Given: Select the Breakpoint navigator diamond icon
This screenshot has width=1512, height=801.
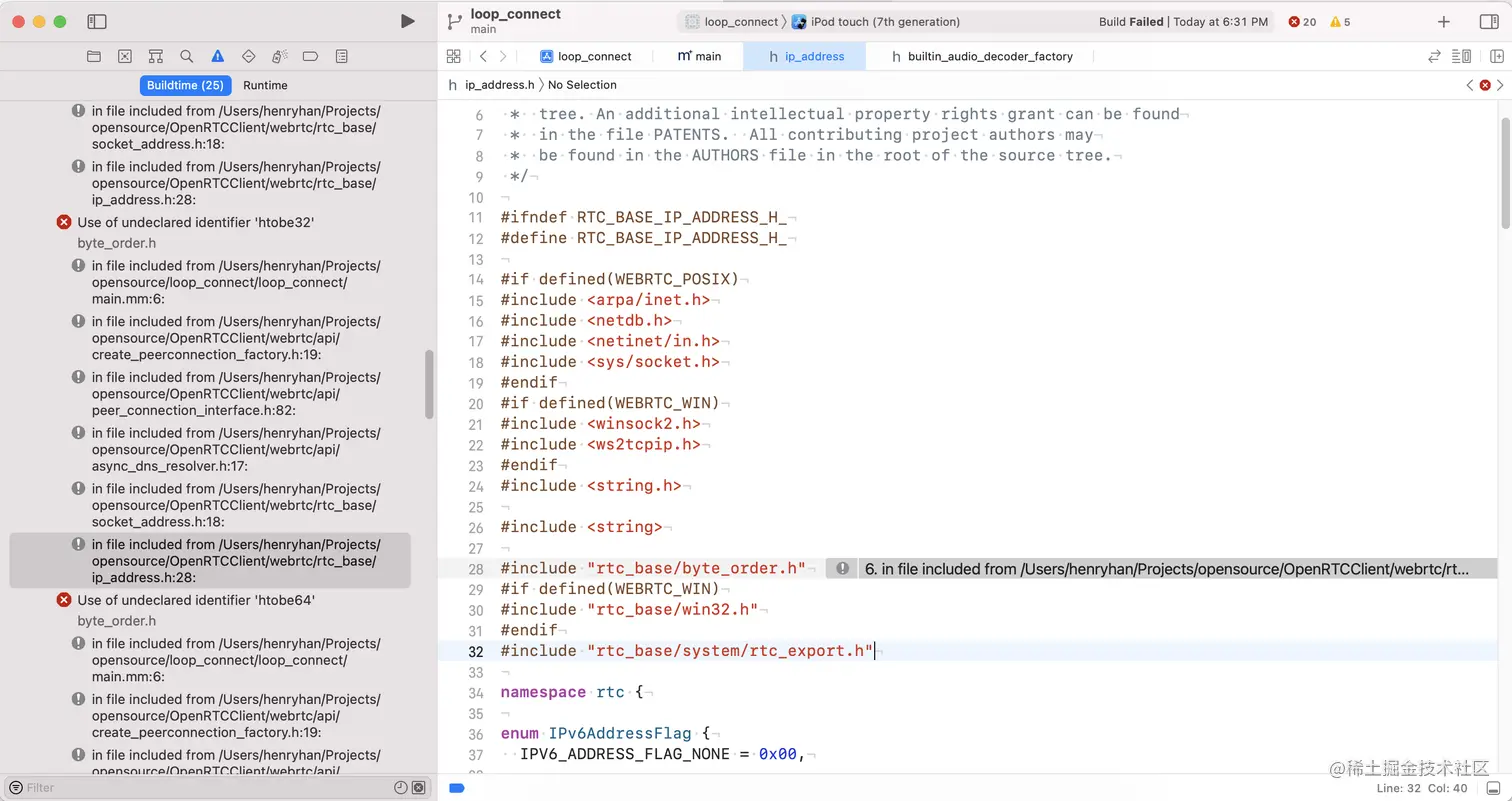Looking at the screenshot, I should tap(249, 56).
